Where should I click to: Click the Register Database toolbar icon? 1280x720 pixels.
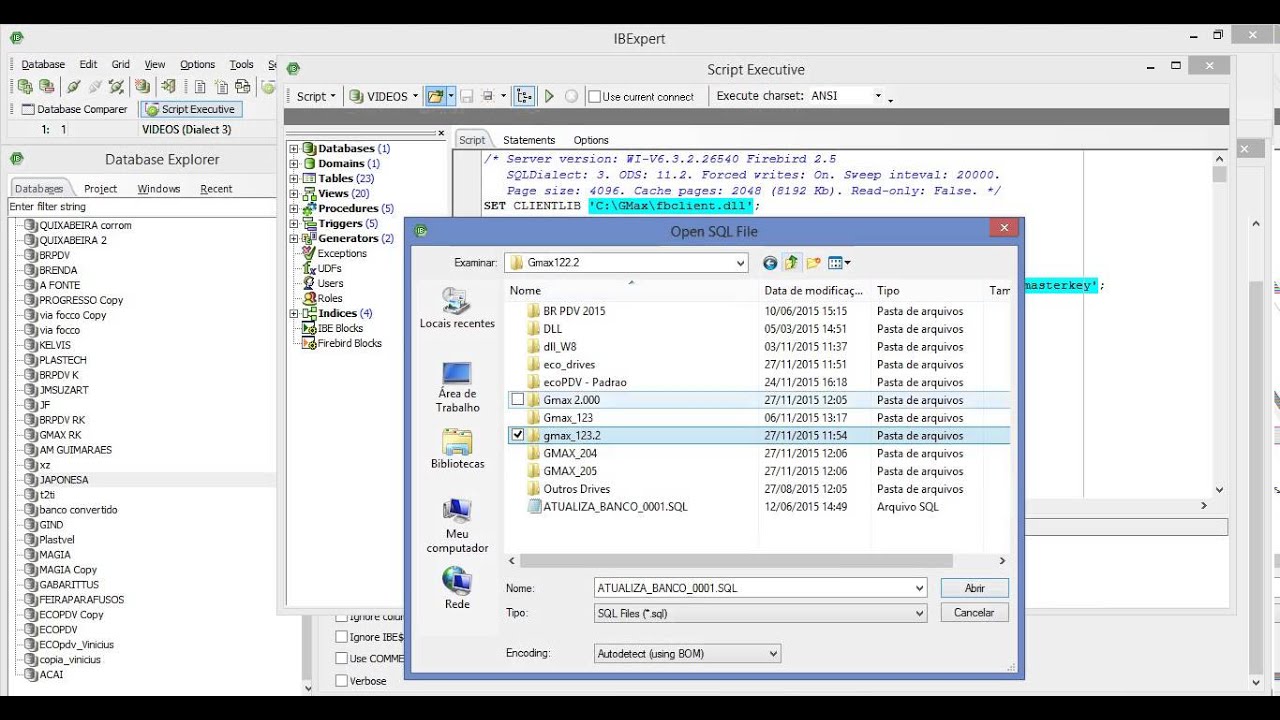25,87
